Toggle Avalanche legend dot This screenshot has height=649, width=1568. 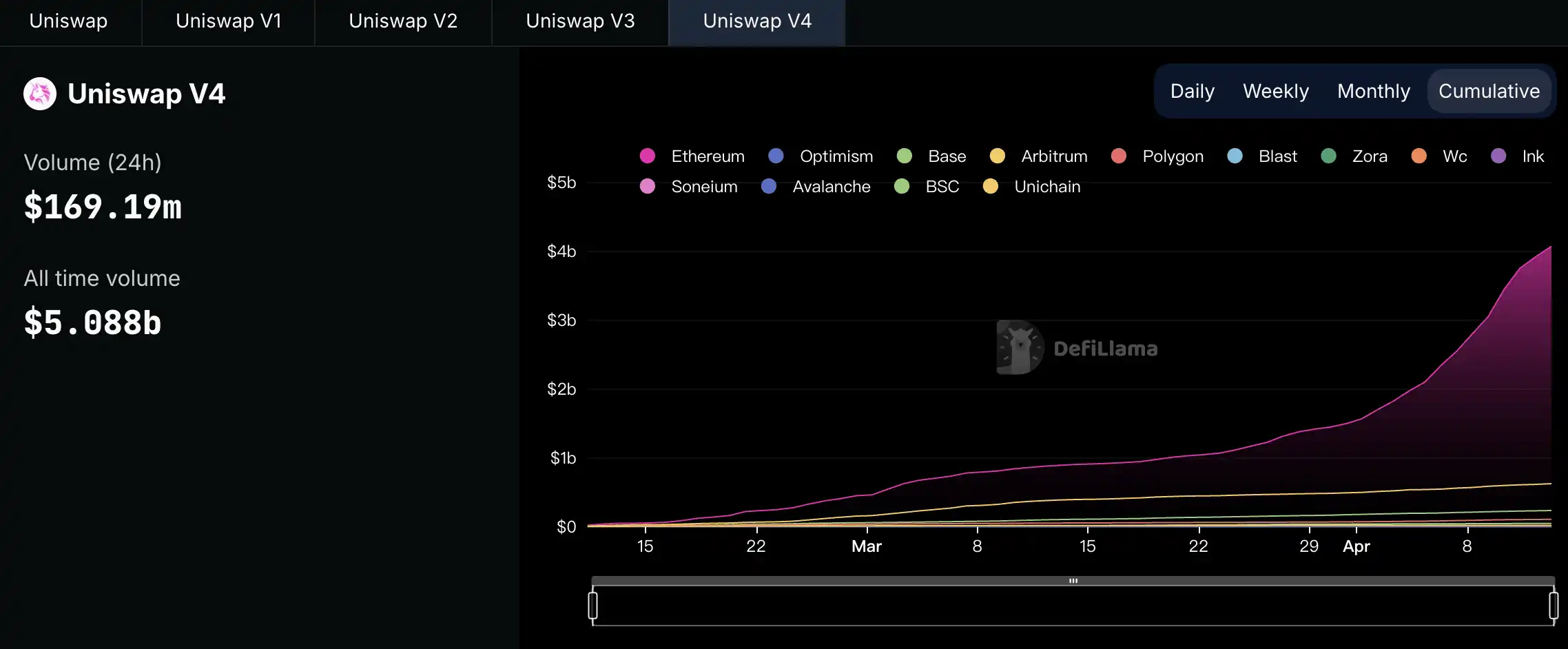click(769, 187)
